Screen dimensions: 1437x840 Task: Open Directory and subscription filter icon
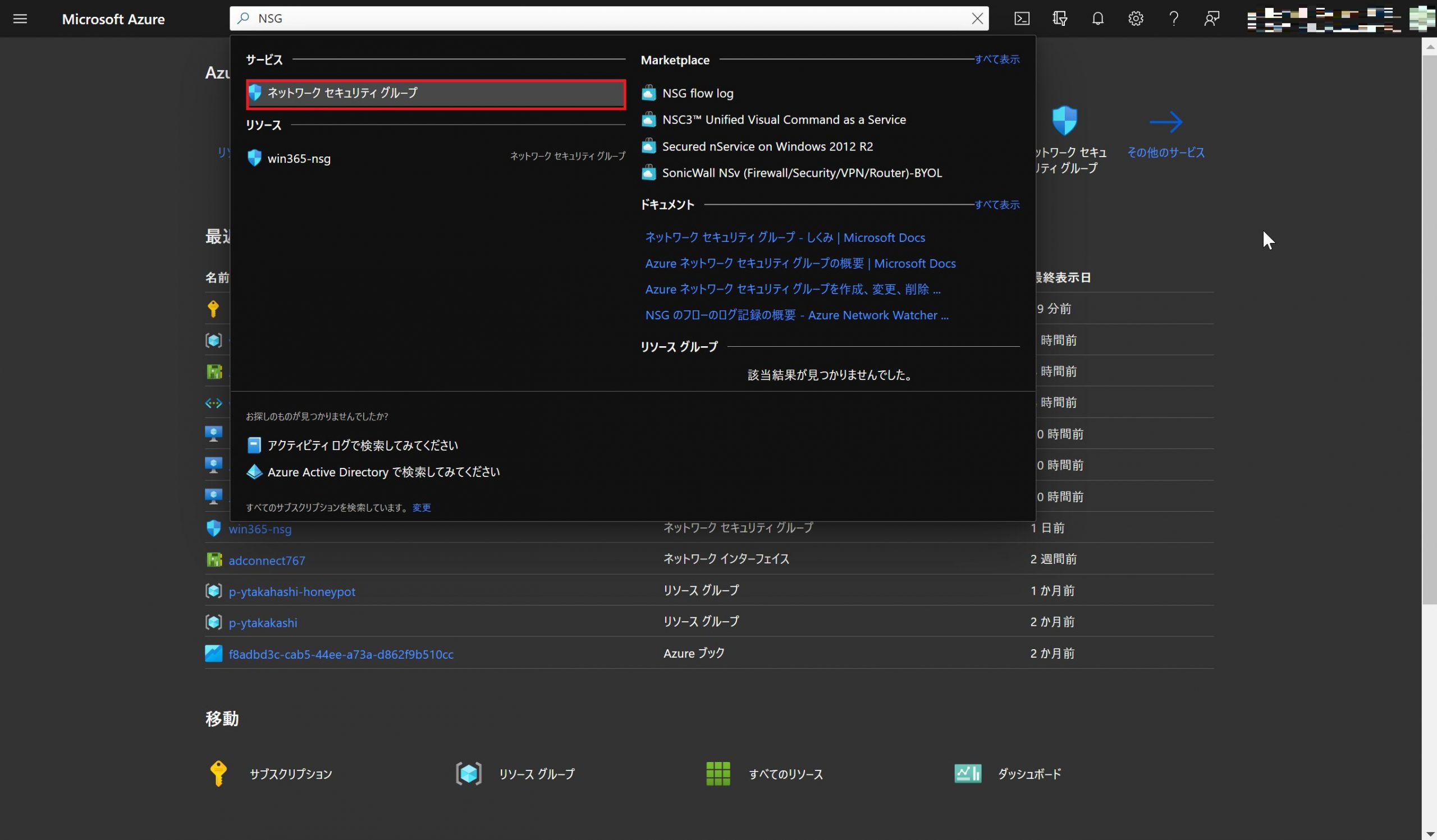coord(1059,19)
